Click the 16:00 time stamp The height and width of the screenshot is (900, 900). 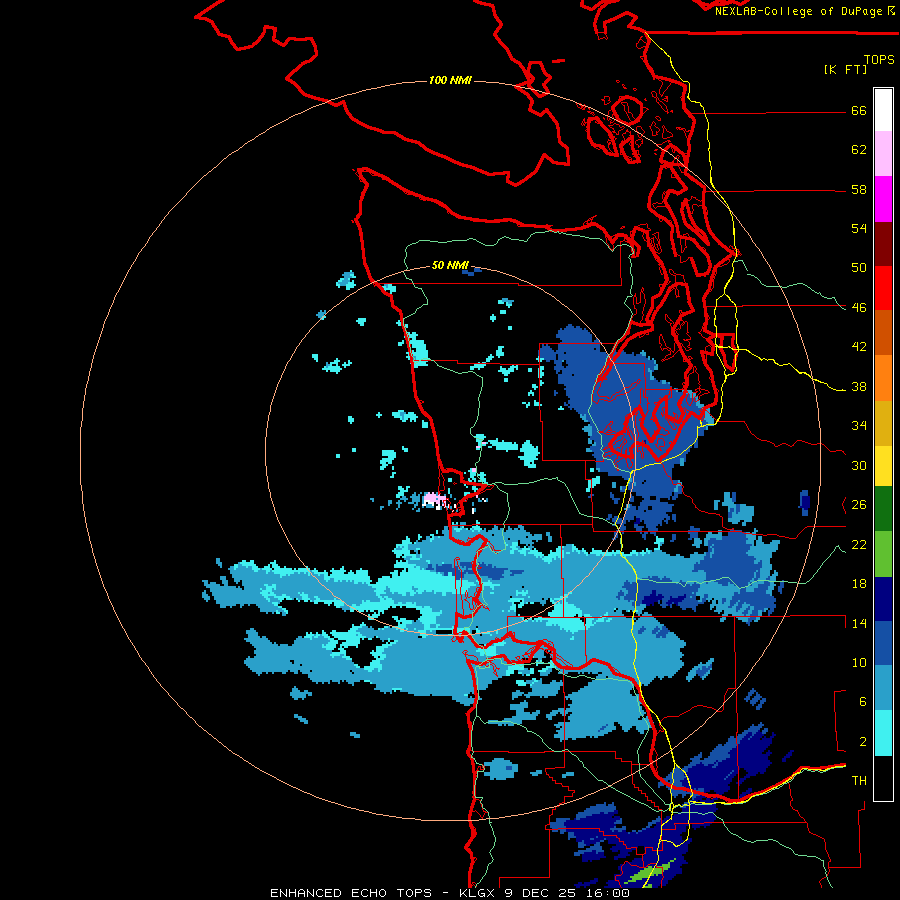608,893
